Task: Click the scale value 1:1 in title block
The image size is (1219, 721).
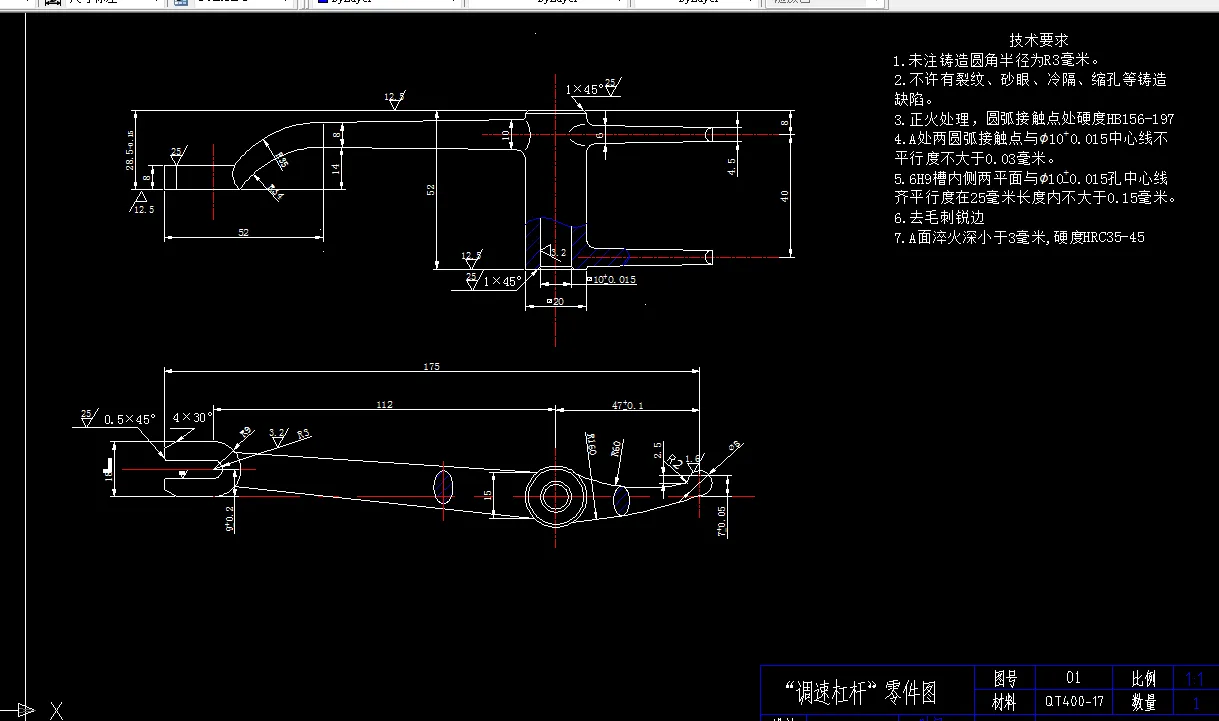Action: click(x=1197, y=677)
